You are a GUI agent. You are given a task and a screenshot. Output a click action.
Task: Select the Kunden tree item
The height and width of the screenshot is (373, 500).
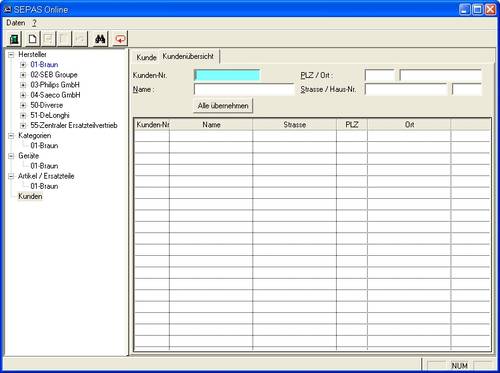[x=30, y=196]
